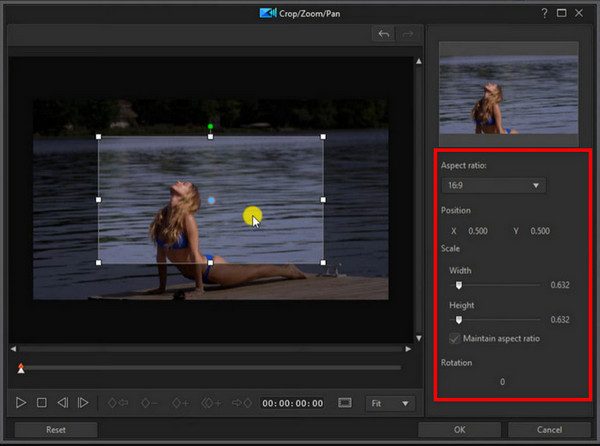600x446 pixels.
Task: Click the bottom middle crop edge handle
Action: [x=210, y=263]
